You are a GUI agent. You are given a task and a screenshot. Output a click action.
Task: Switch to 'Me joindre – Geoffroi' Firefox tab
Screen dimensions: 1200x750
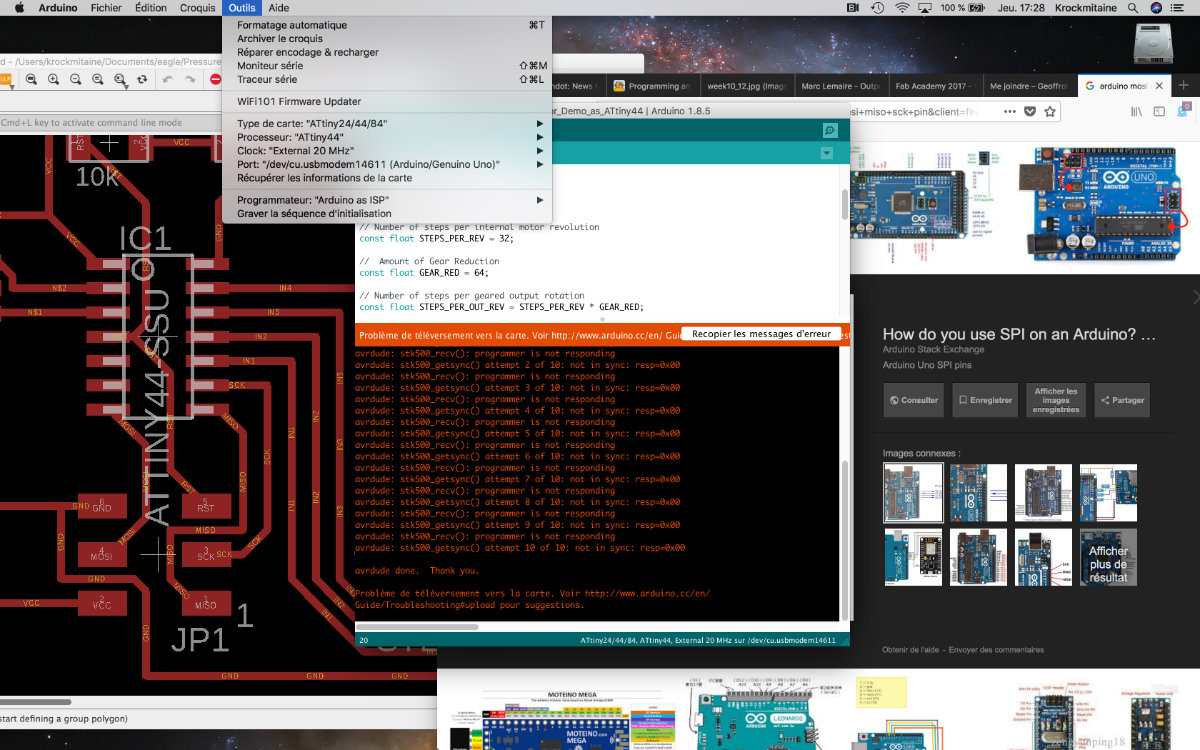pos(1028,86)
